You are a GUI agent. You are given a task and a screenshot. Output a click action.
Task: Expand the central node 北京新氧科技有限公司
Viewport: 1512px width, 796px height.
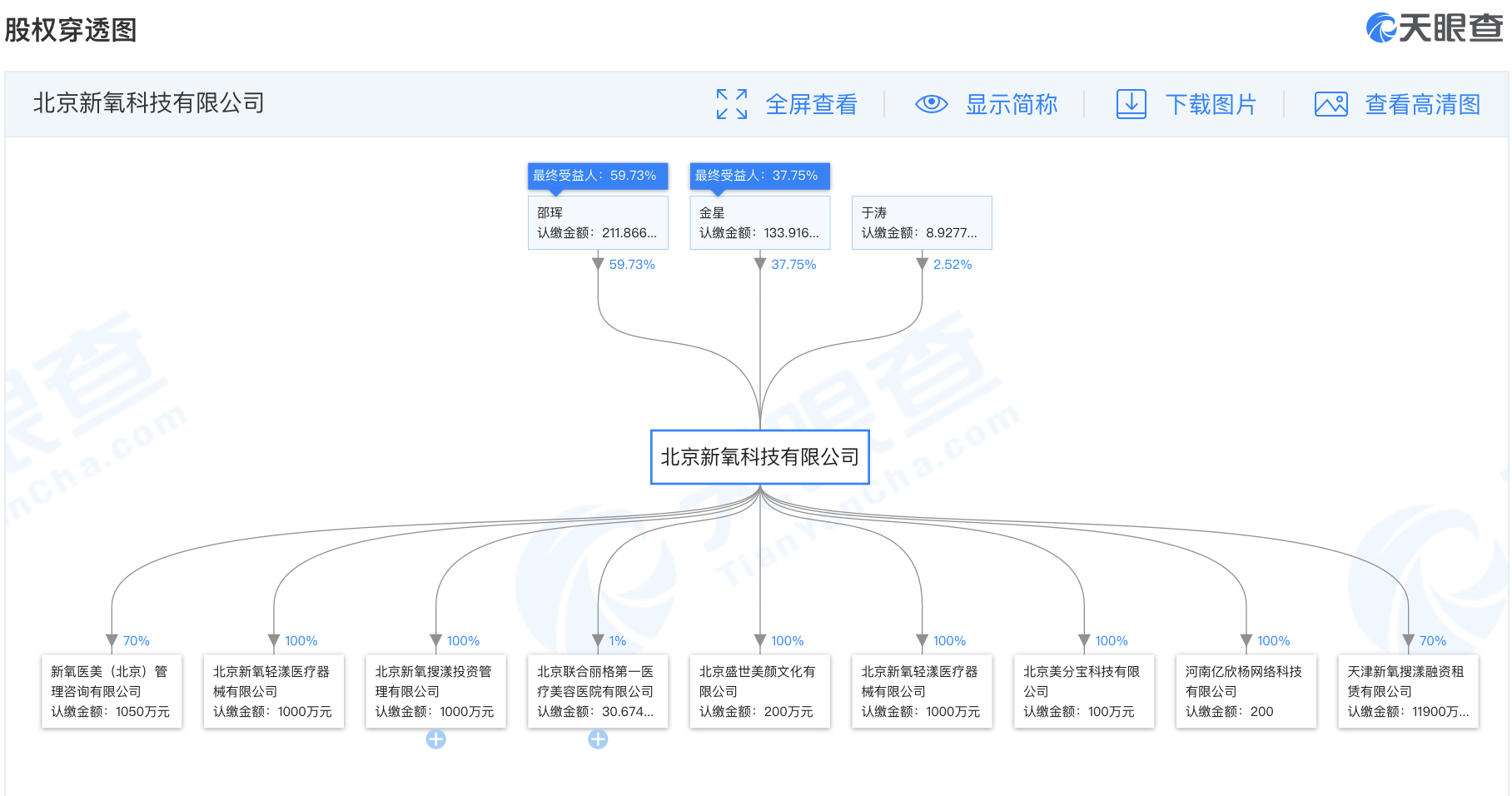(758, 456)
